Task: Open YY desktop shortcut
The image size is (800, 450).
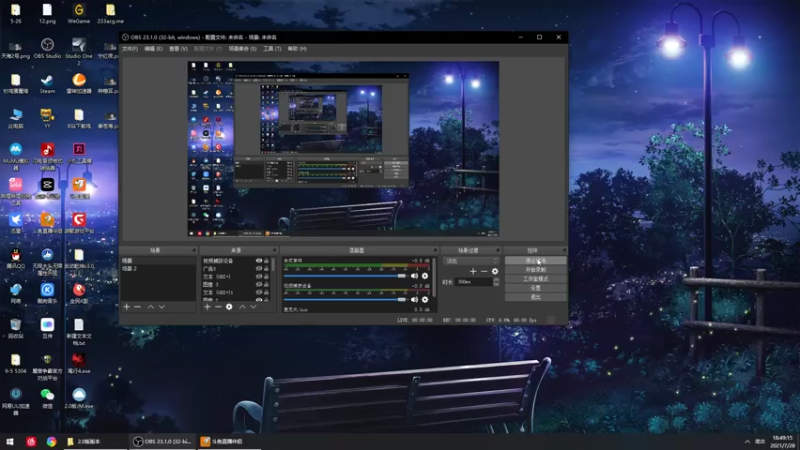Action: 47,118
